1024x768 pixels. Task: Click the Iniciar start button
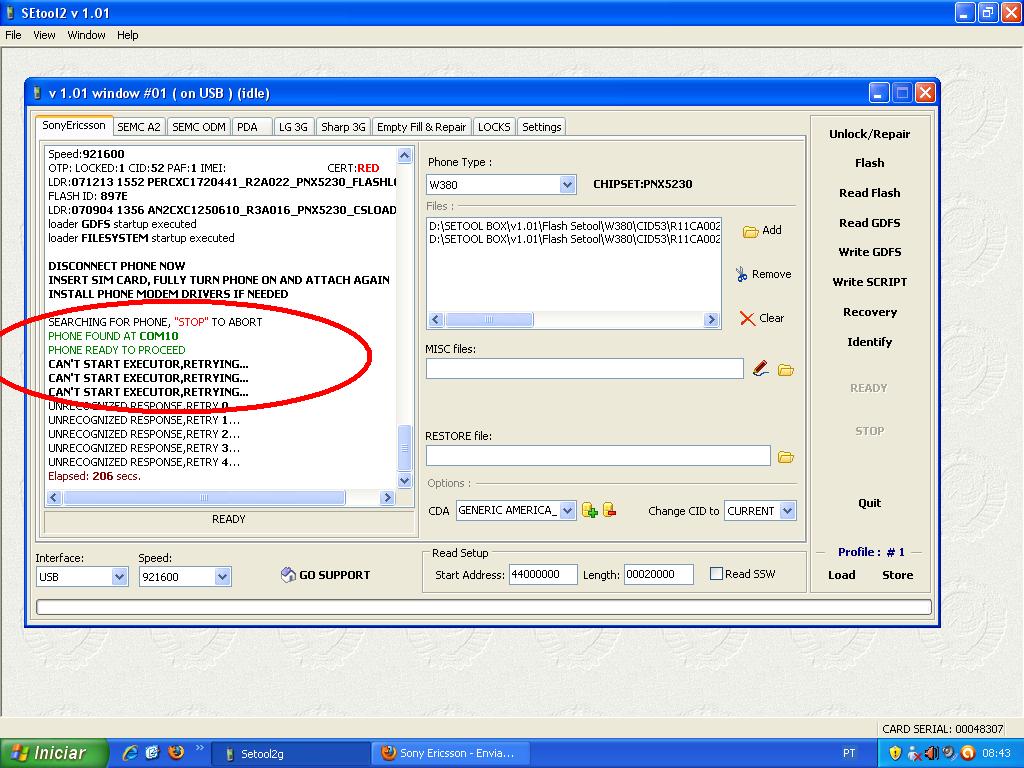(x=52, y=753)
